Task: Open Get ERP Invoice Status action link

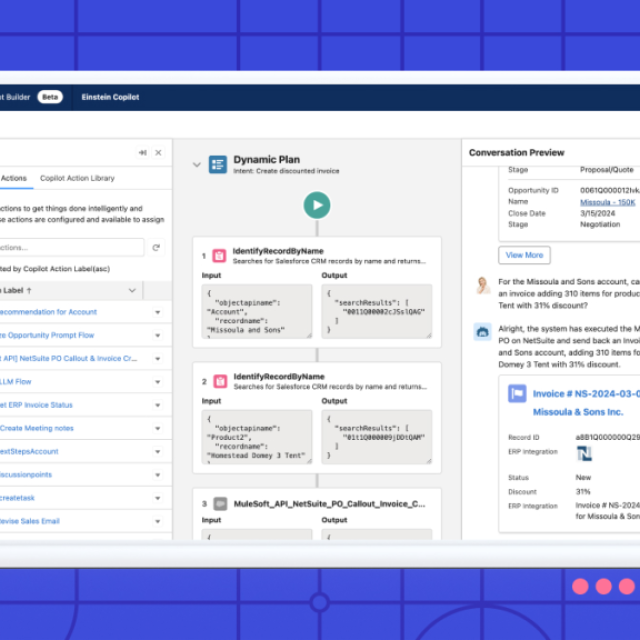Action: (x=36, y=405)
